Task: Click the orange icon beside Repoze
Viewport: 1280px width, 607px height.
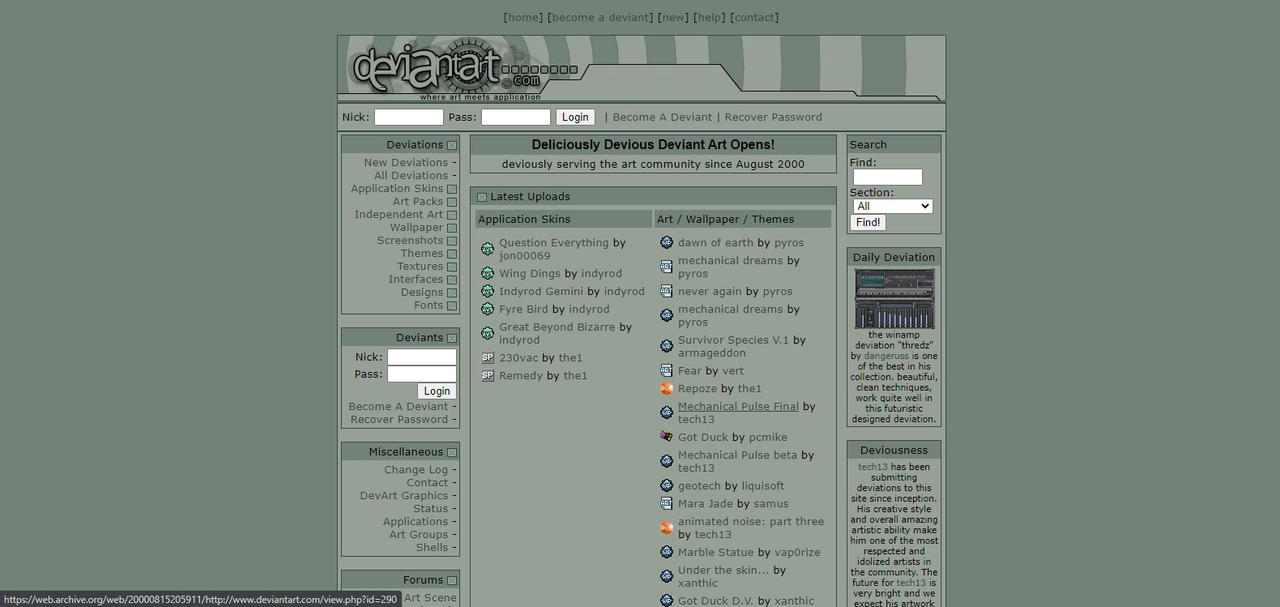Action: [x=666, y=388]
